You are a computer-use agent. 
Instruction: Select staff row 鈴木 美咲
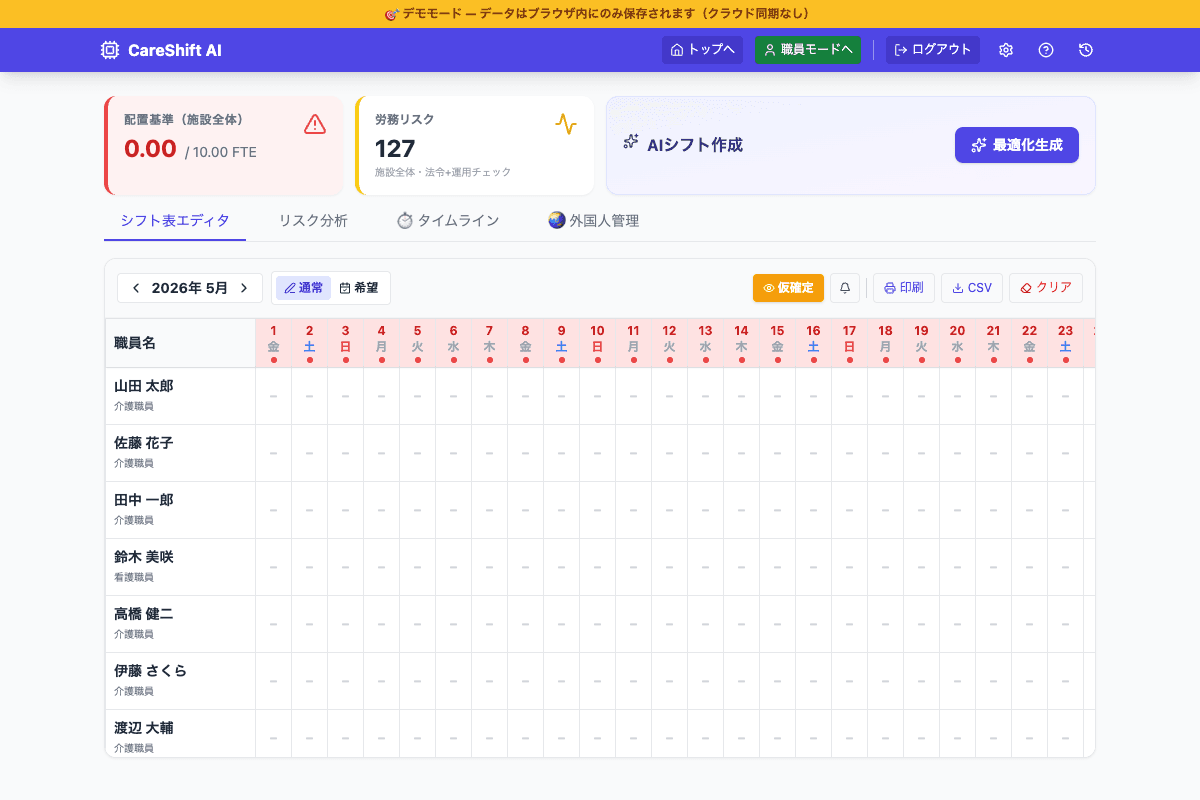click(180, 567)
